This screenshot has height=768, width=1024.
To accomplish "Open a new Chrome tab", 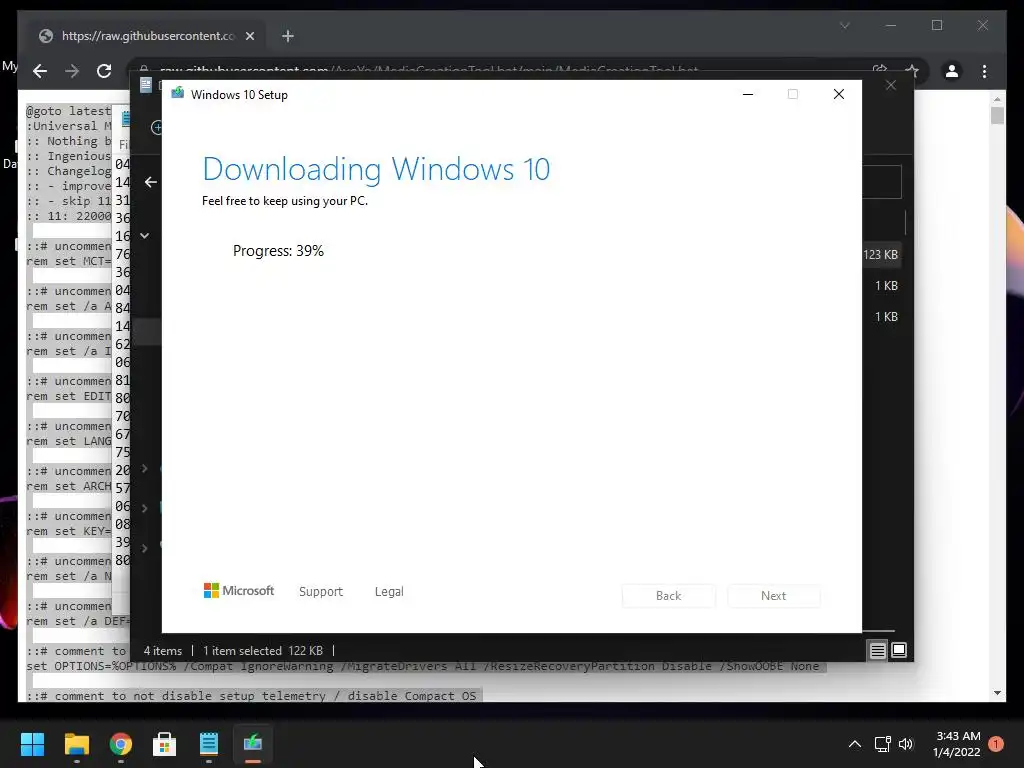I will click(288, 36).
